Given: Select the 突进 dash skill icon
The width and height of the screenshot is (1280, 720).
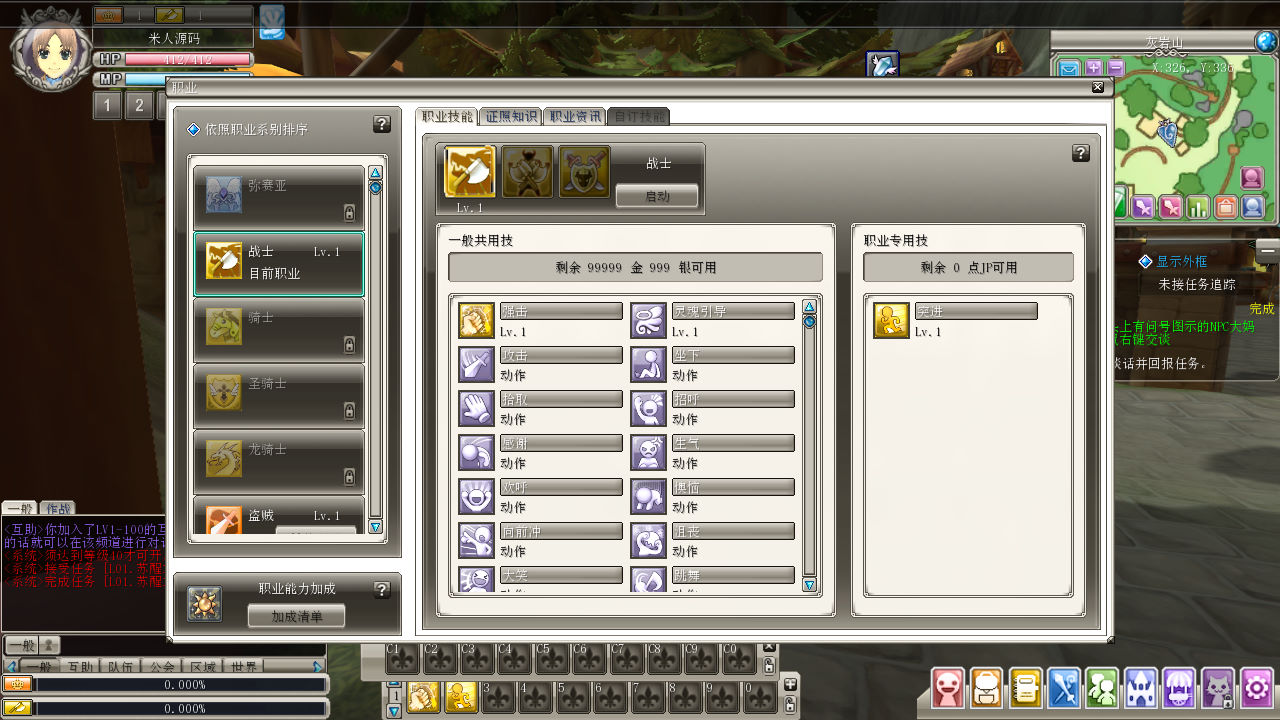Looking at the screenshot, I should point(891,320).
